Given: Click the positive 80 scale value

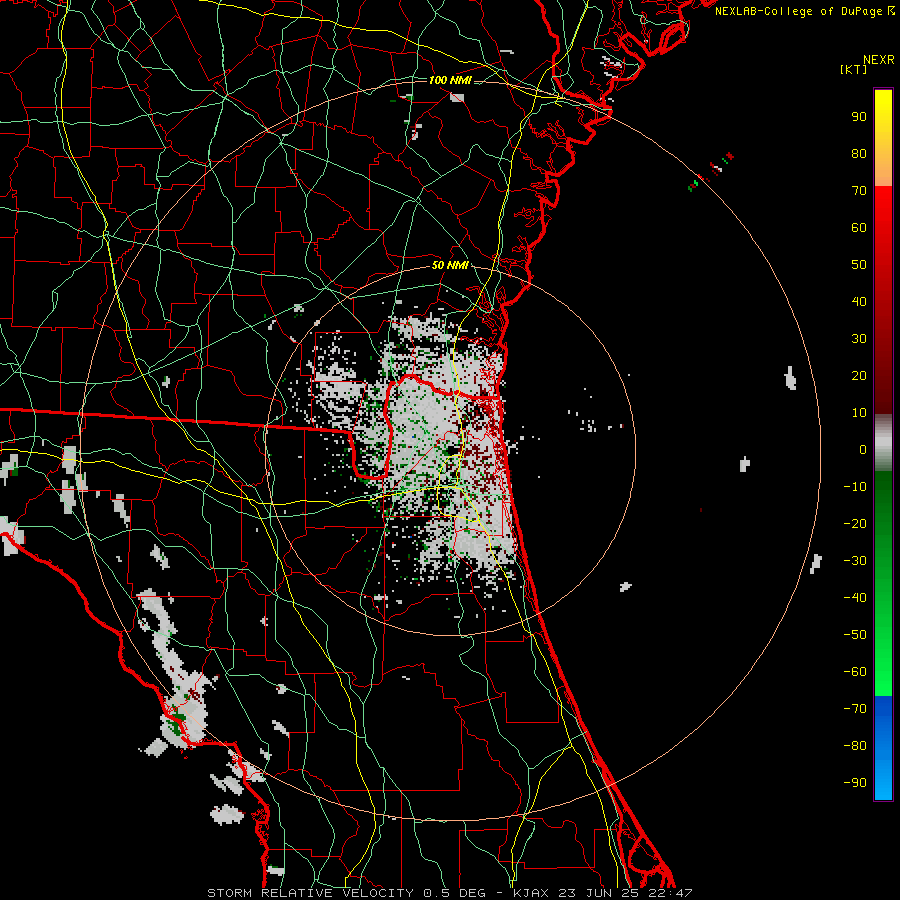Looking at the screenshot, I should coord(859,153).
